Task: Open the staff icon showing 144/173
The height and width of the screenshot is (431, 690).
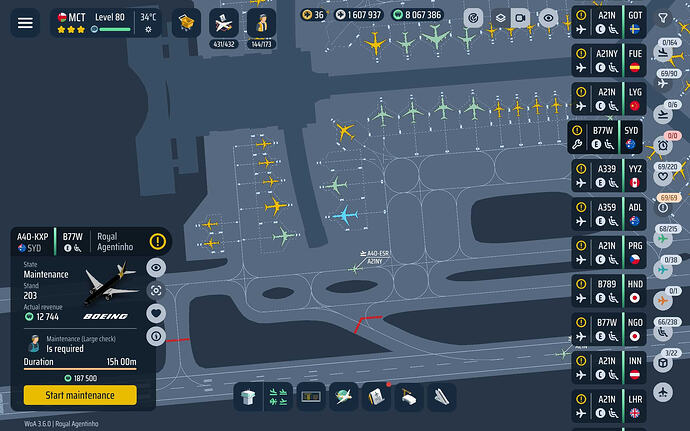Action: [x=261, y=23]
